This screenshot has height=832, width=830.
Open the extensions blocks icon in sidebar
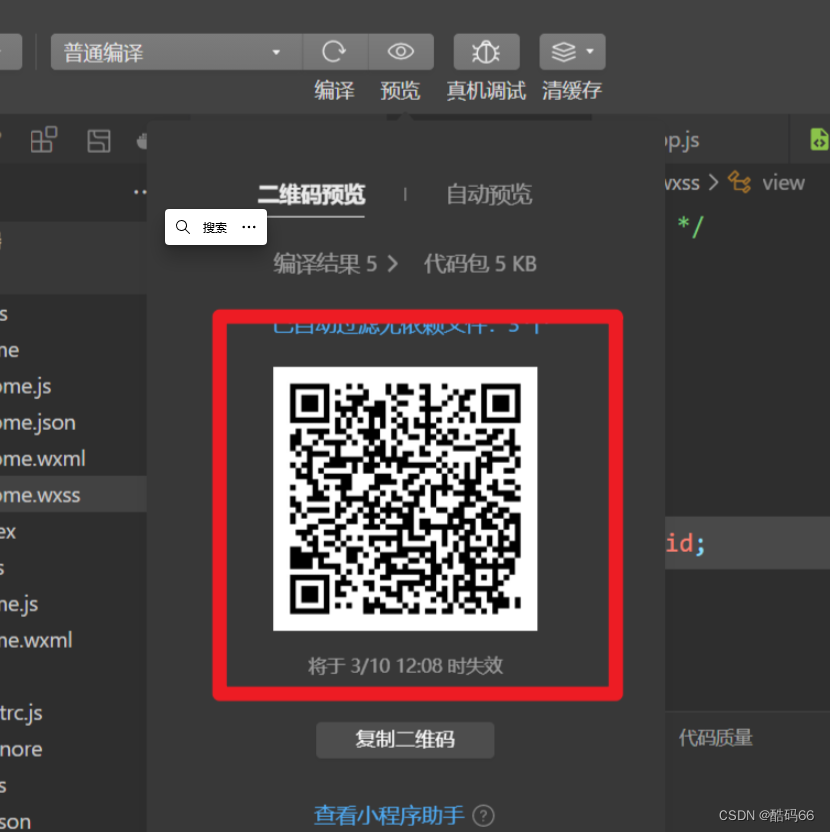pyautogui.click(x=44, y=140)
